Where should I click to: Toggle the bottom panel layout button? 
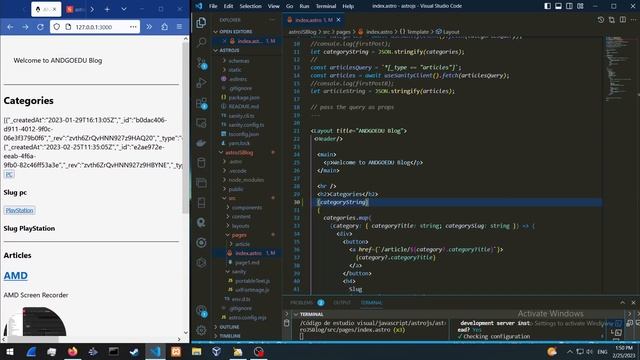tap(558, 6)
